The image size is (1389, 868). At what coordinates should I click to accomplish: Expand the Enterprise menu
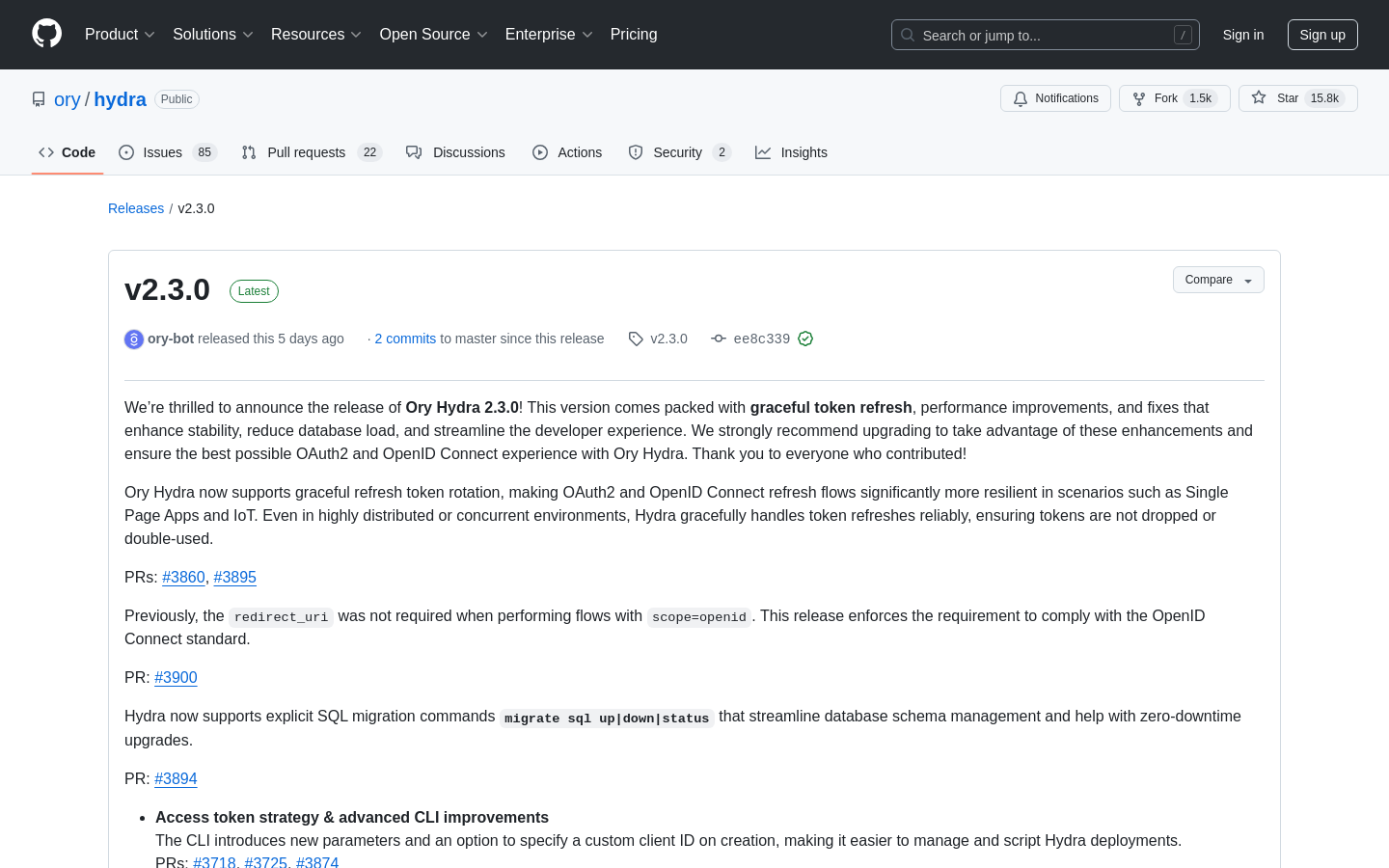[x=549, y=35]
